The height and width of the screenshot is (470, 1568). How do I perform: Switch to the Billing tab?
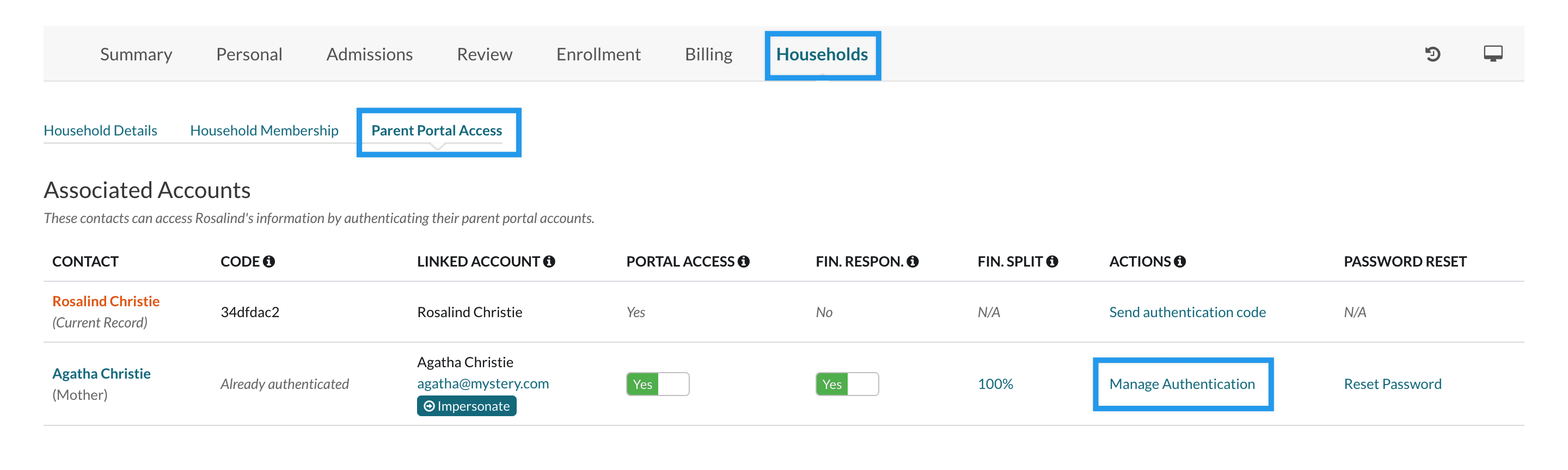click(x=708, y=55)
